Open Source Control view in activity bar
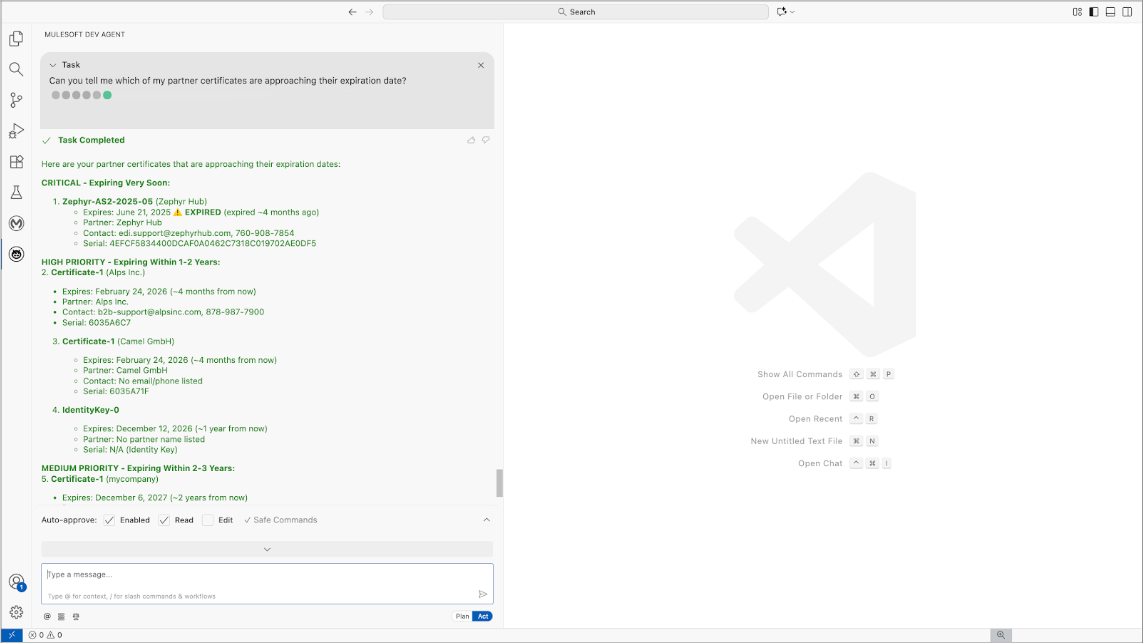1145x643 pixels. point(16,100)
